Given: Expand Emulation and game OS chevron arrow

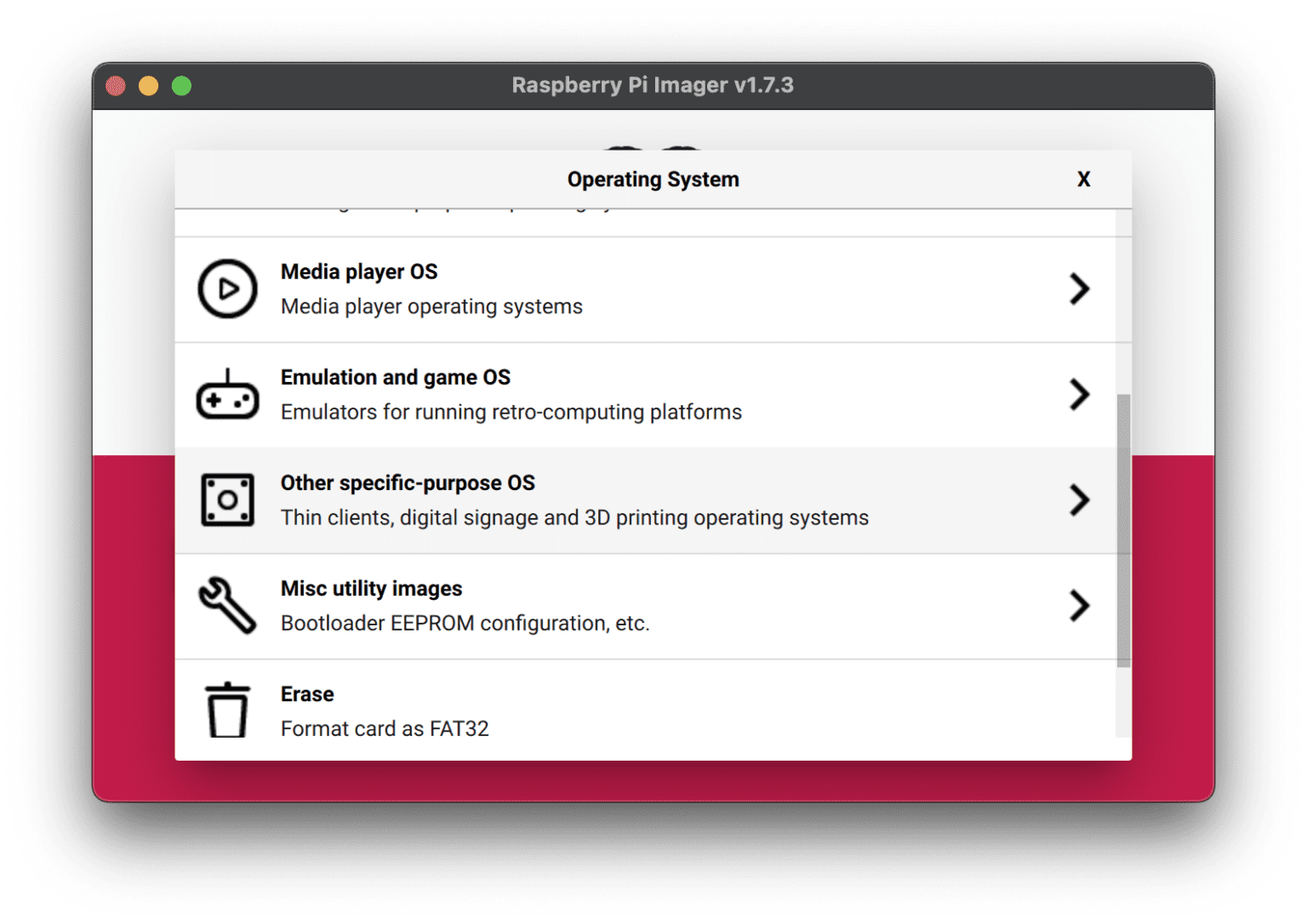Looking at the screenshot, I should (1079, 395).
